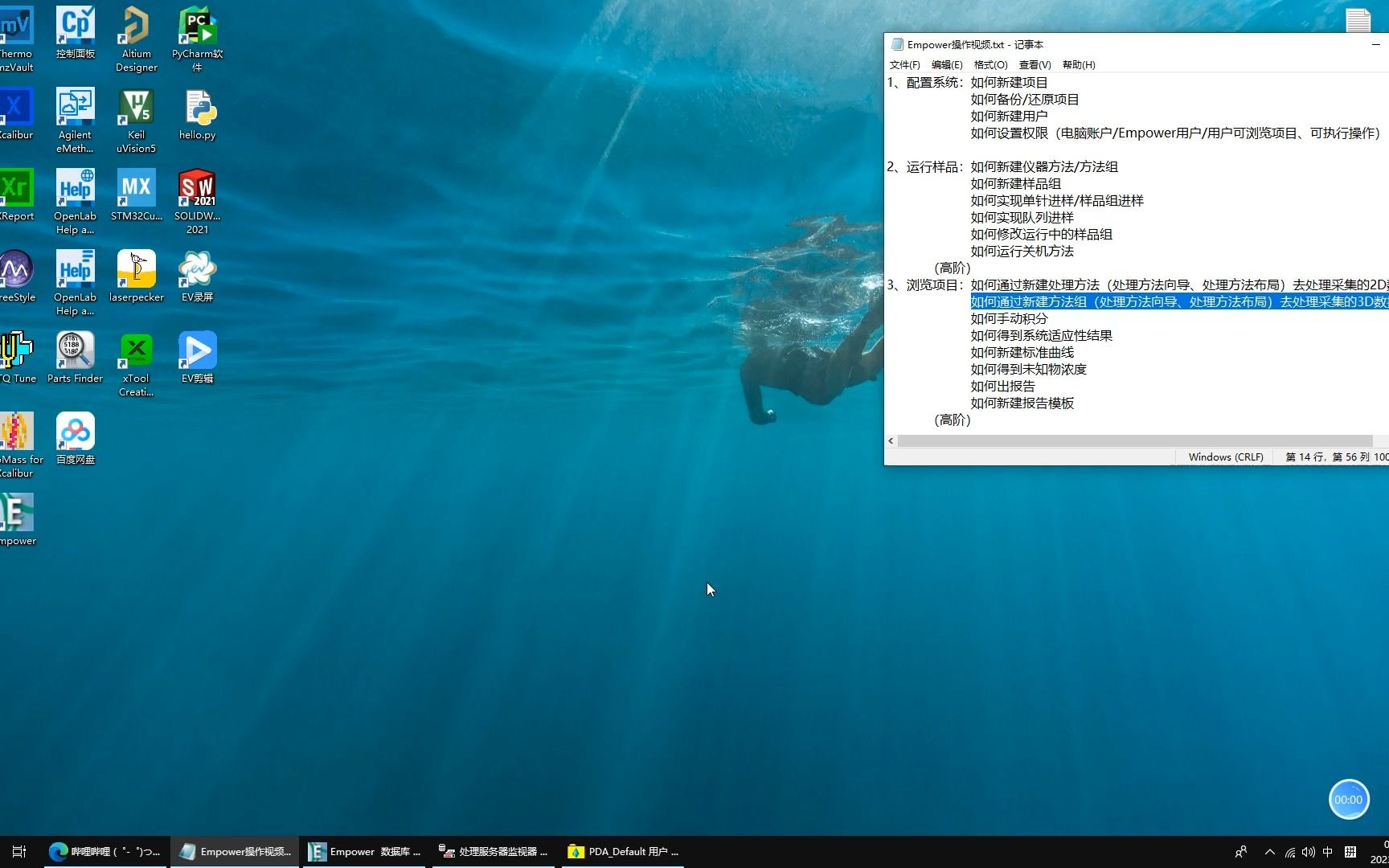Open EV剪辑 desktop shortcut

point(197,357)
